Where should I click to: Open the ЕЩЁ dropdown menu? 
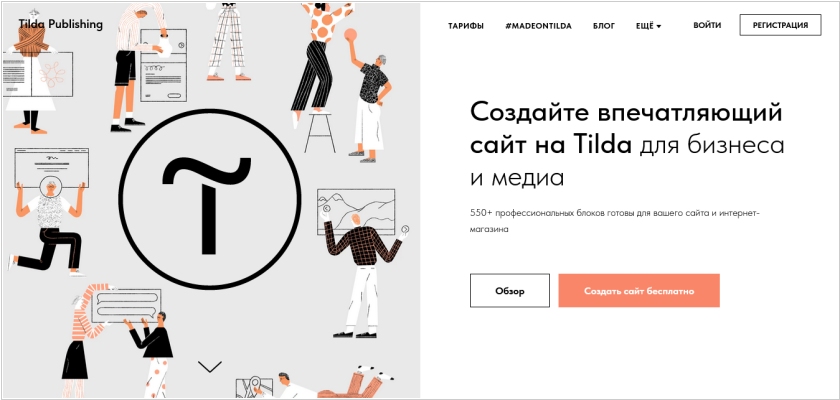point(648,26)
